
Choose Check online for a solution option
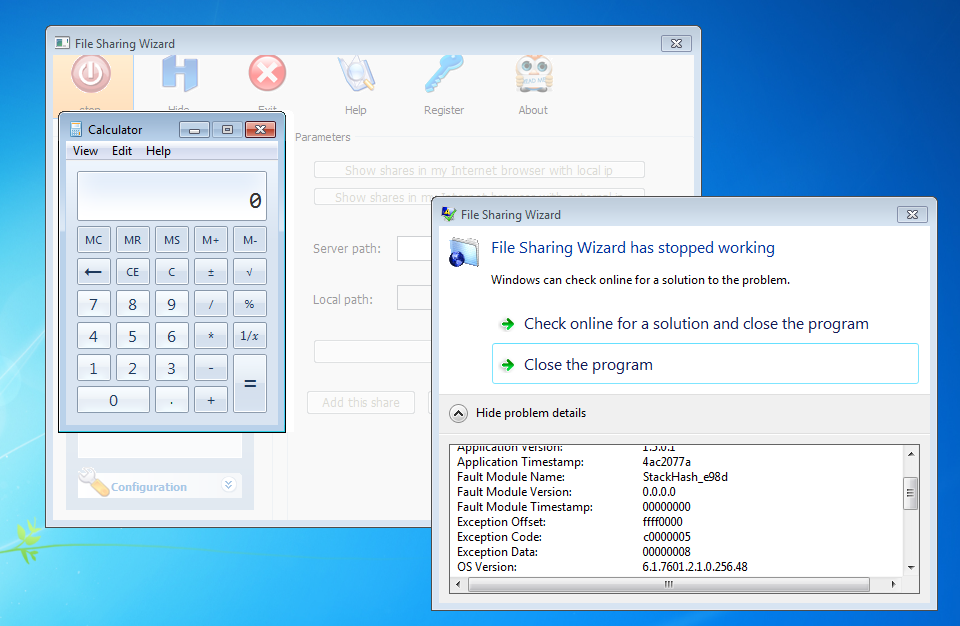point(696,323)
